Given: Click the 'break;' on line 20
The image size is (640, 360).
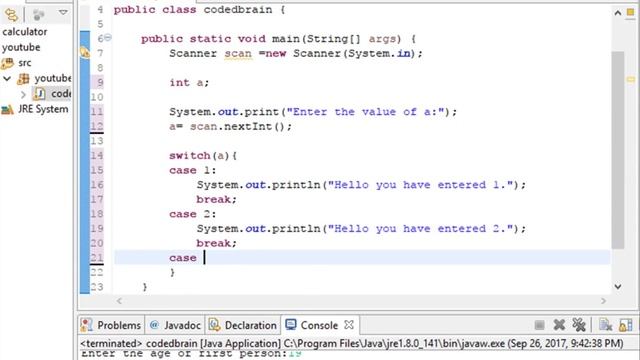Looking at the screenshot, I should point(216,243).
